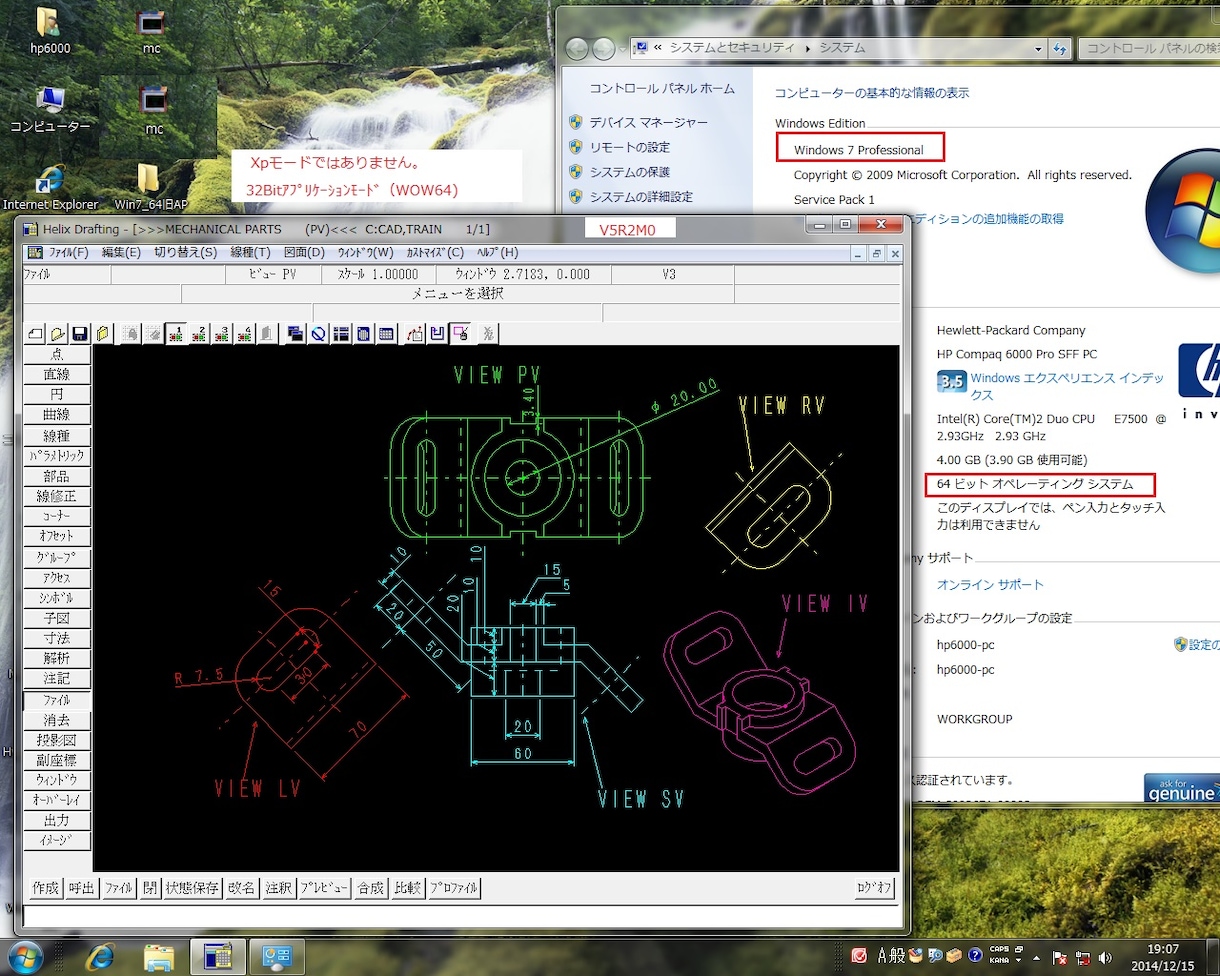Select the コンピューター desktop icon

(x=50, y=109)
